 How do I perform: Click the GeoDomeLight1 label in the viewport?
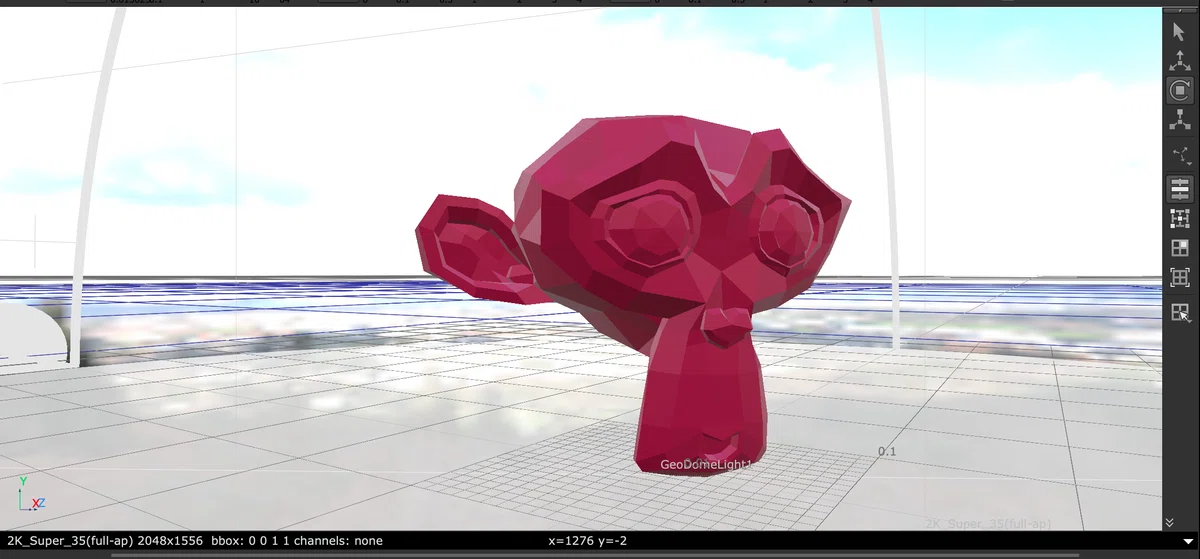pos(705,465)
